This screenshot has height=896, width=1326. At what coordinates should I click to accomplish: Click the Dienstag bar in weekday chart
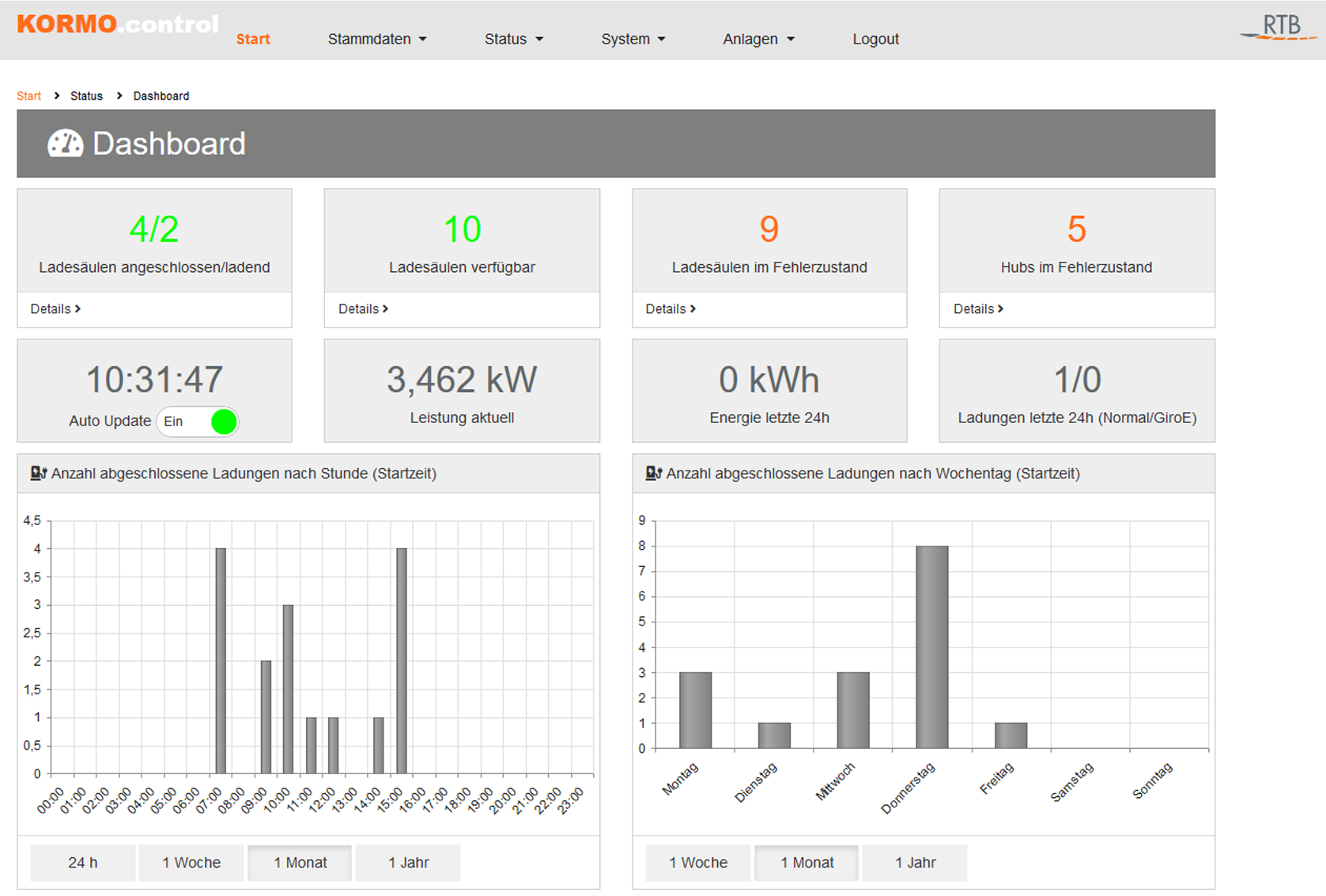pos(774,735)
